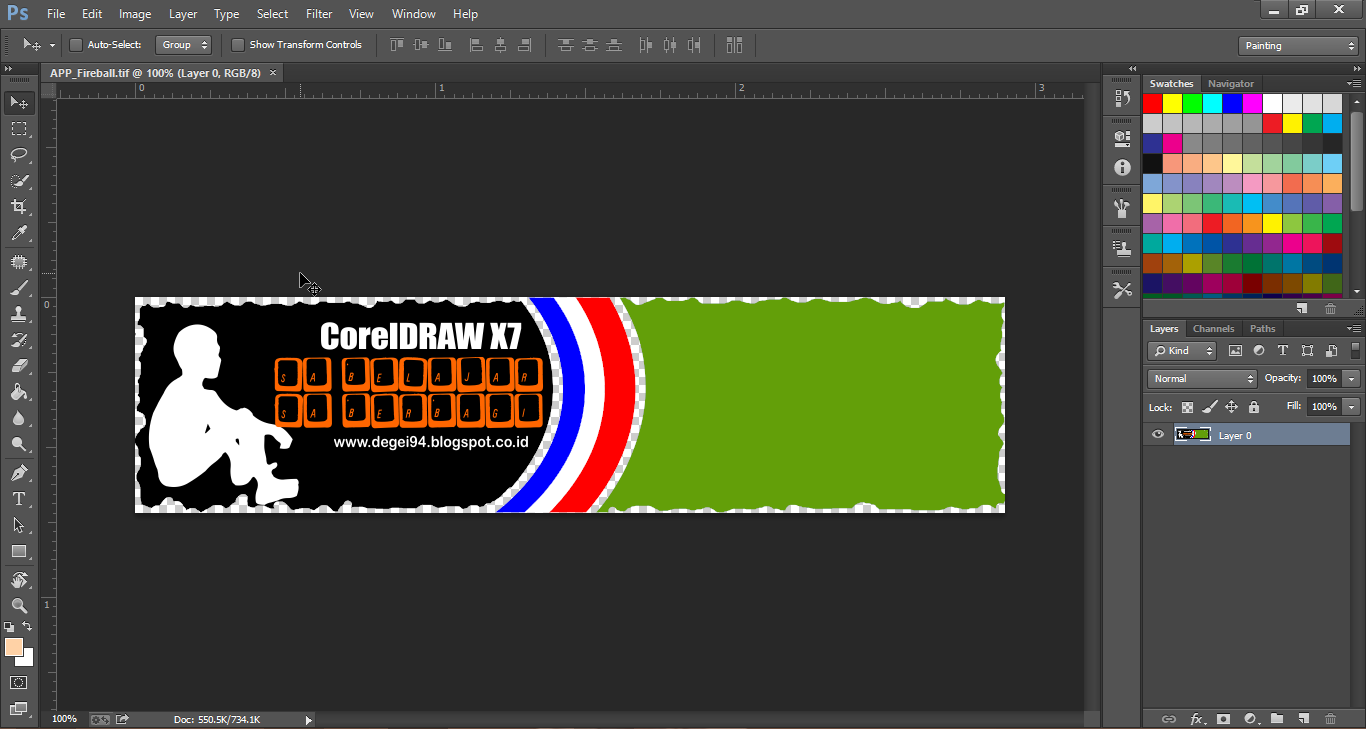Select the Rectangle shape tool
1366x729 pixels.
[19, 551]
